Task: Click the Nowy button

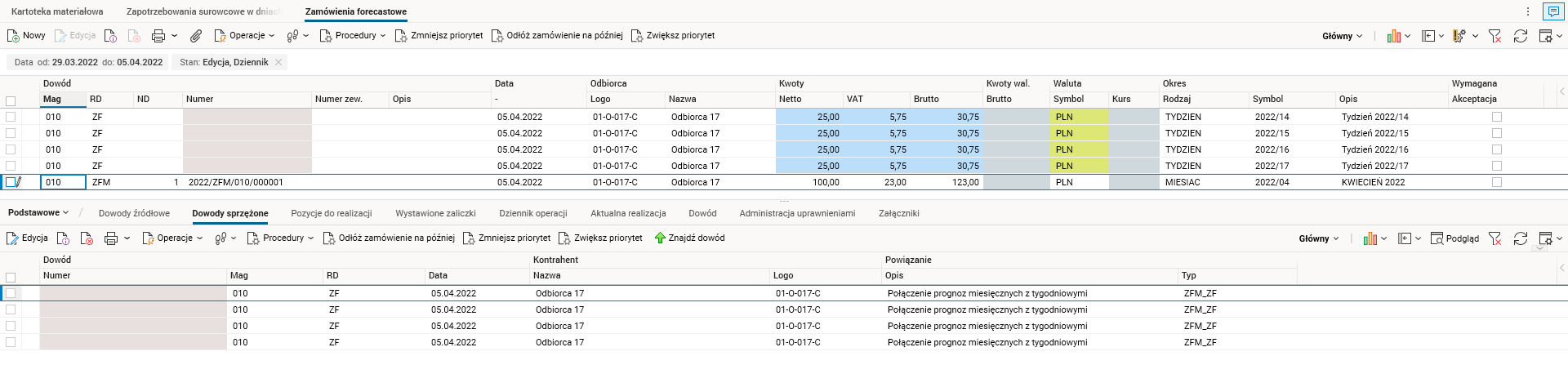Action: pyautogui.click(x=26, y=36)
